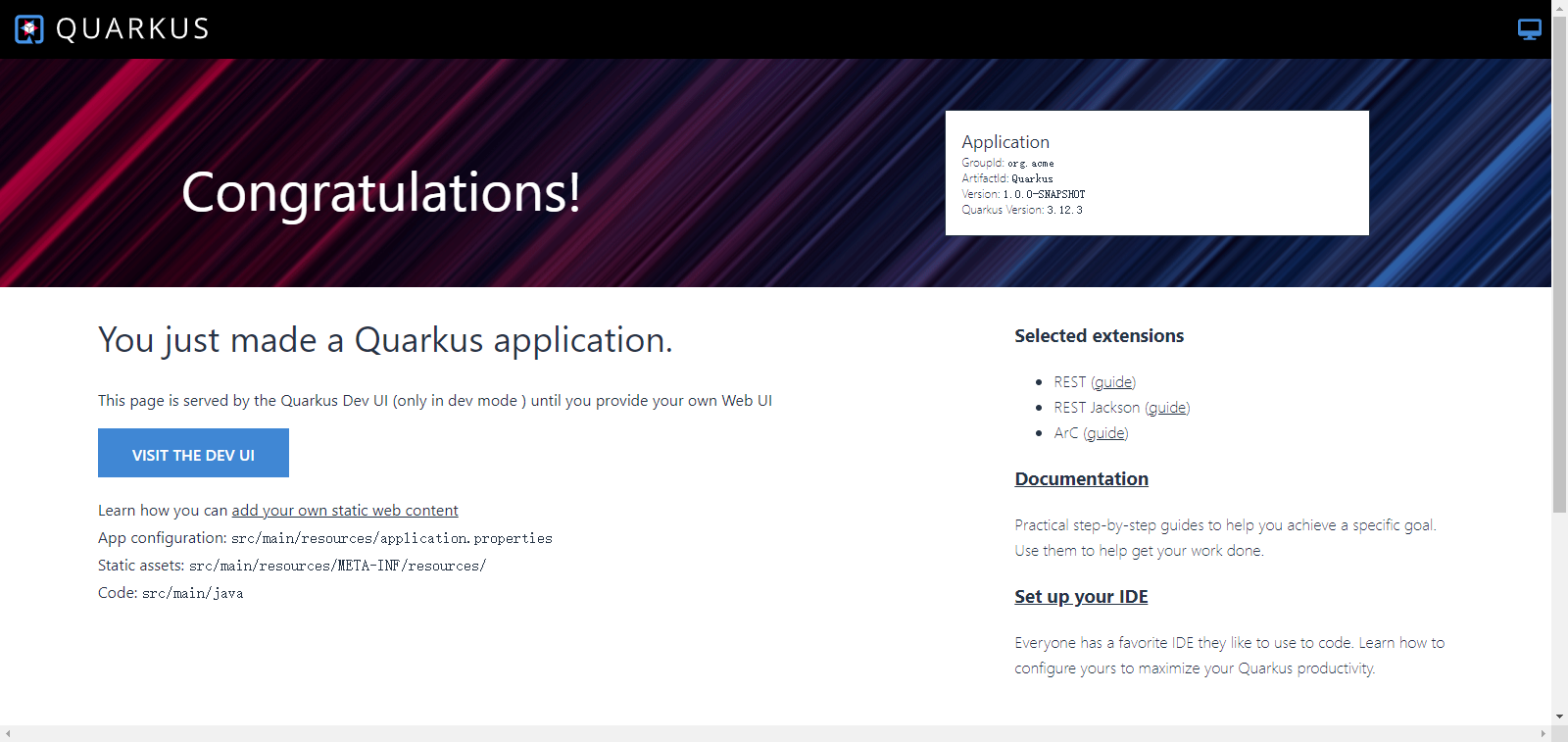Open the ArC guide link
Viewport: 1568px width, 742px height.
click(x=1105, y=433)
